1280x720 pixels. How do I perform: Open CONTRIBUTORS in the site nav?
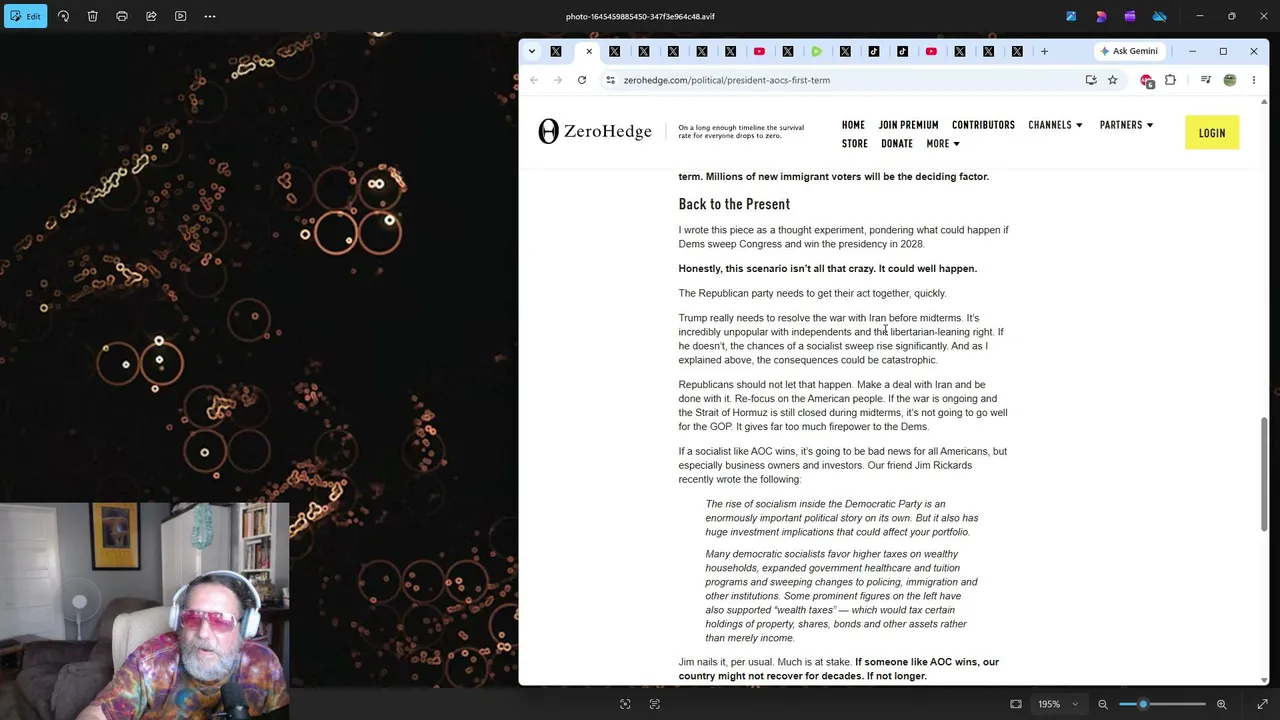click(x=983, y=125)
